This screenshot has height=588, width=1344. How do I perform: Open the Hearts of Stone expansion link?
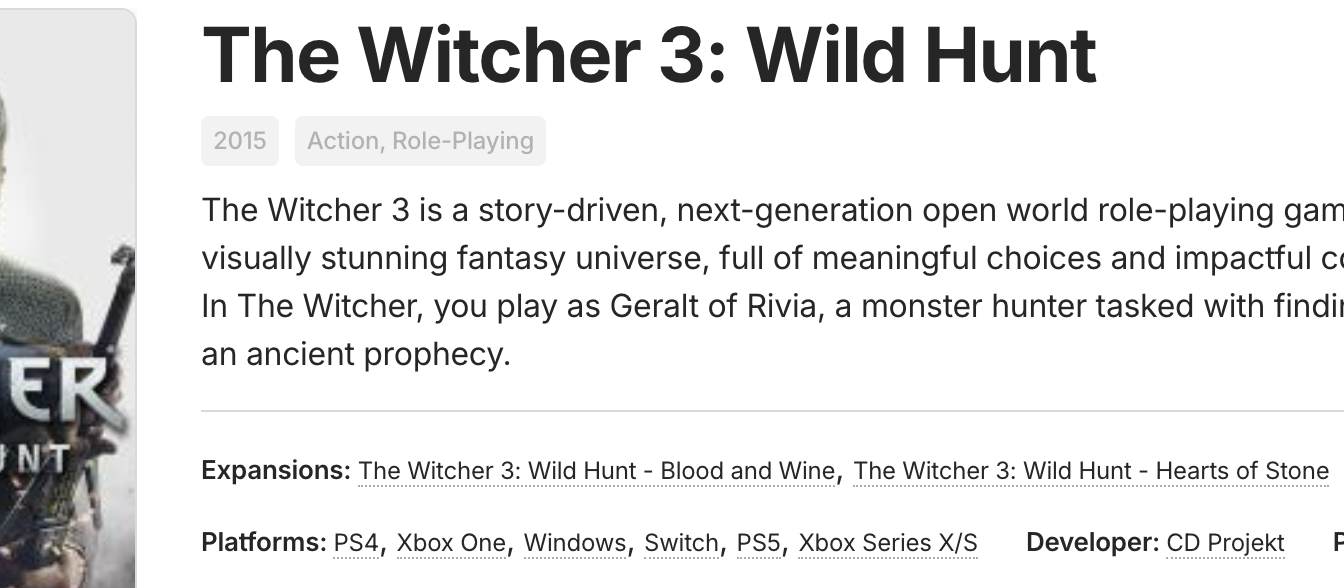[1091, 471]
